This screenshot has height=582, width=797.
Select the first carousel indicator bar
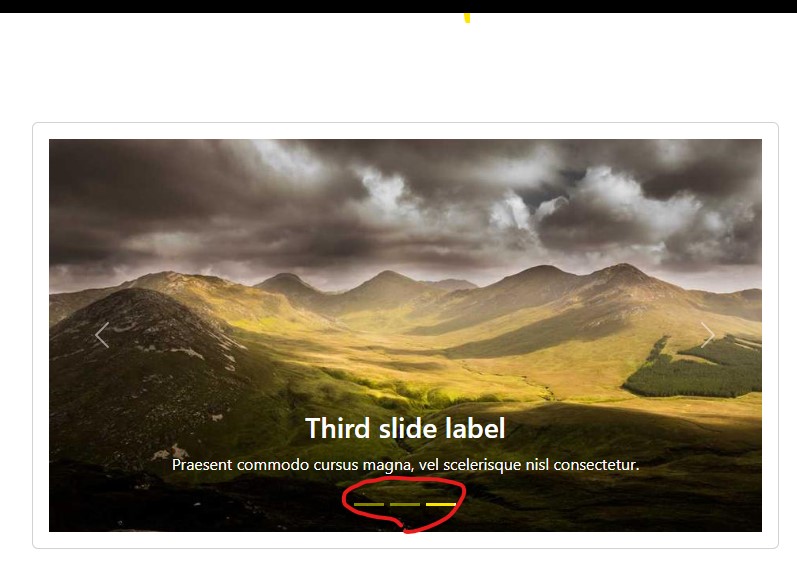click(x=369, y=504)
